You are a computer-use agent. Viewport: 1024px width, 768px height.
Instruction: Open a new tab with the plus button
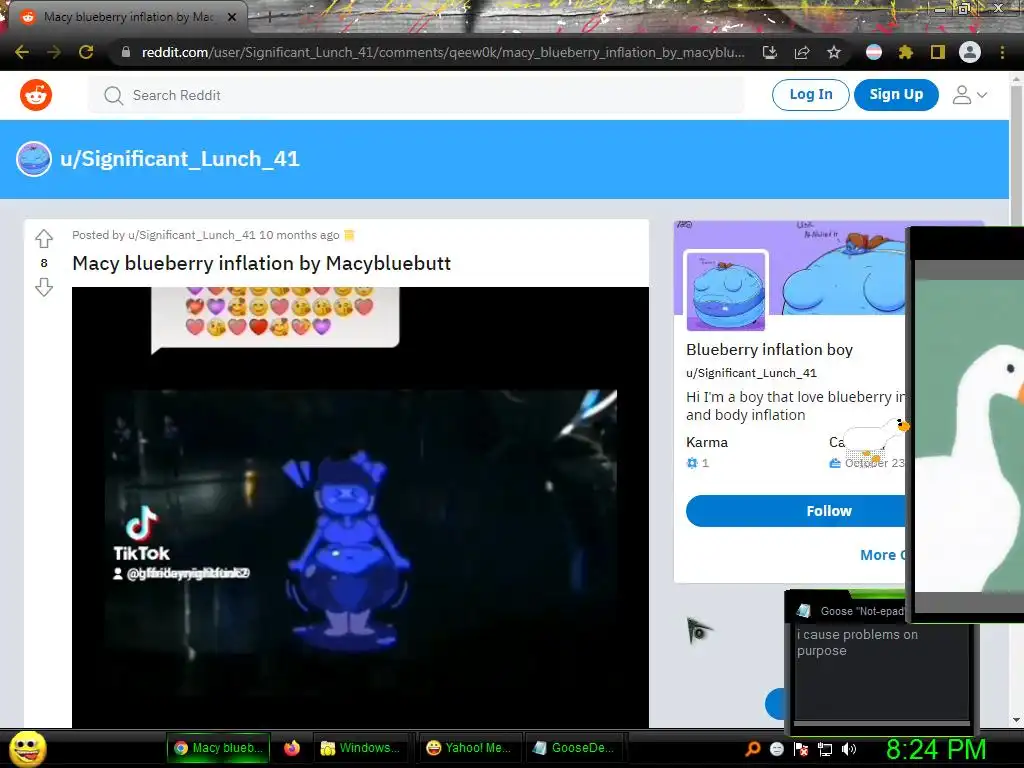269,18
